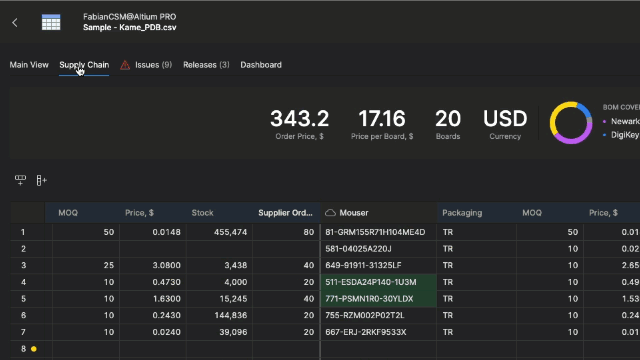Click the yellow status dot on row 8
This screenshot has width=640, height=360.
(x=34, y=349)
